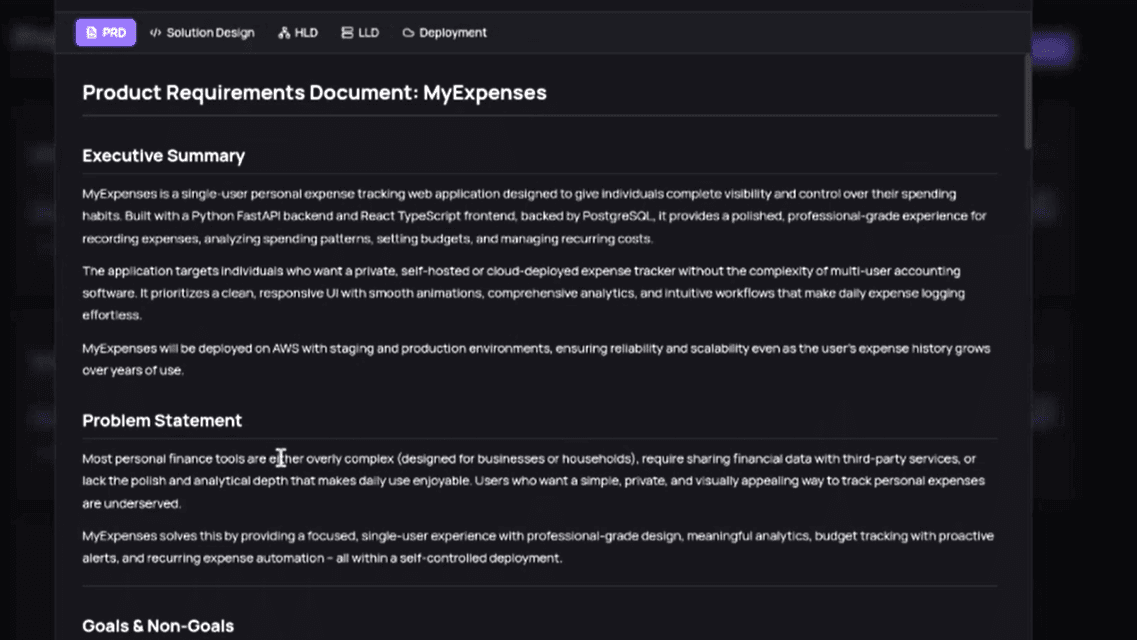Click the PRD document icon

tap(91, 33)
